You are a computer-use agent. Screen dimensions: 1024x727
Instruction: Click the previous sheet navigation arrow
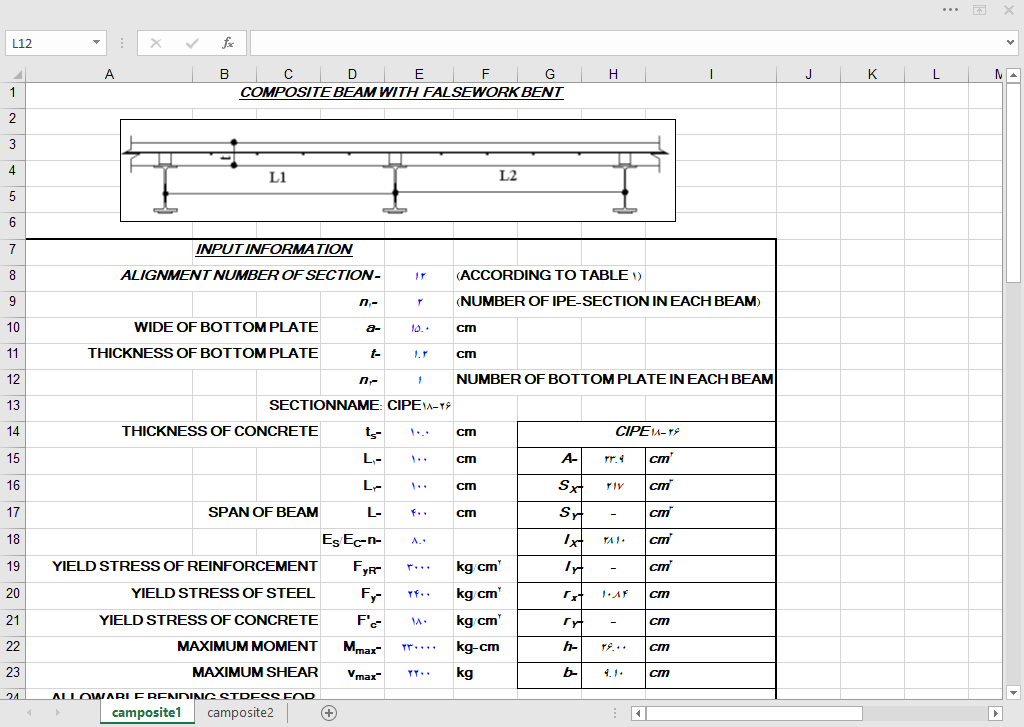pyautogui.click(x=29, y=713)
